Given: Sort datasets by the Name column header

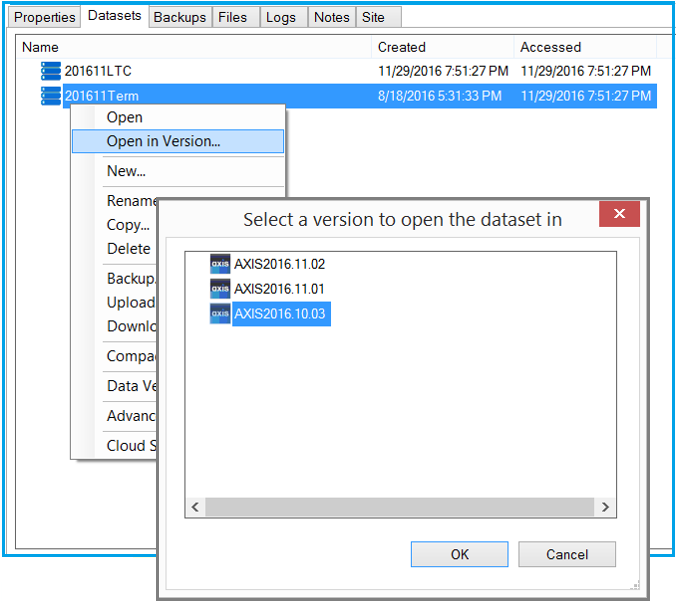Looking at the screenshot, I should 194,47.
